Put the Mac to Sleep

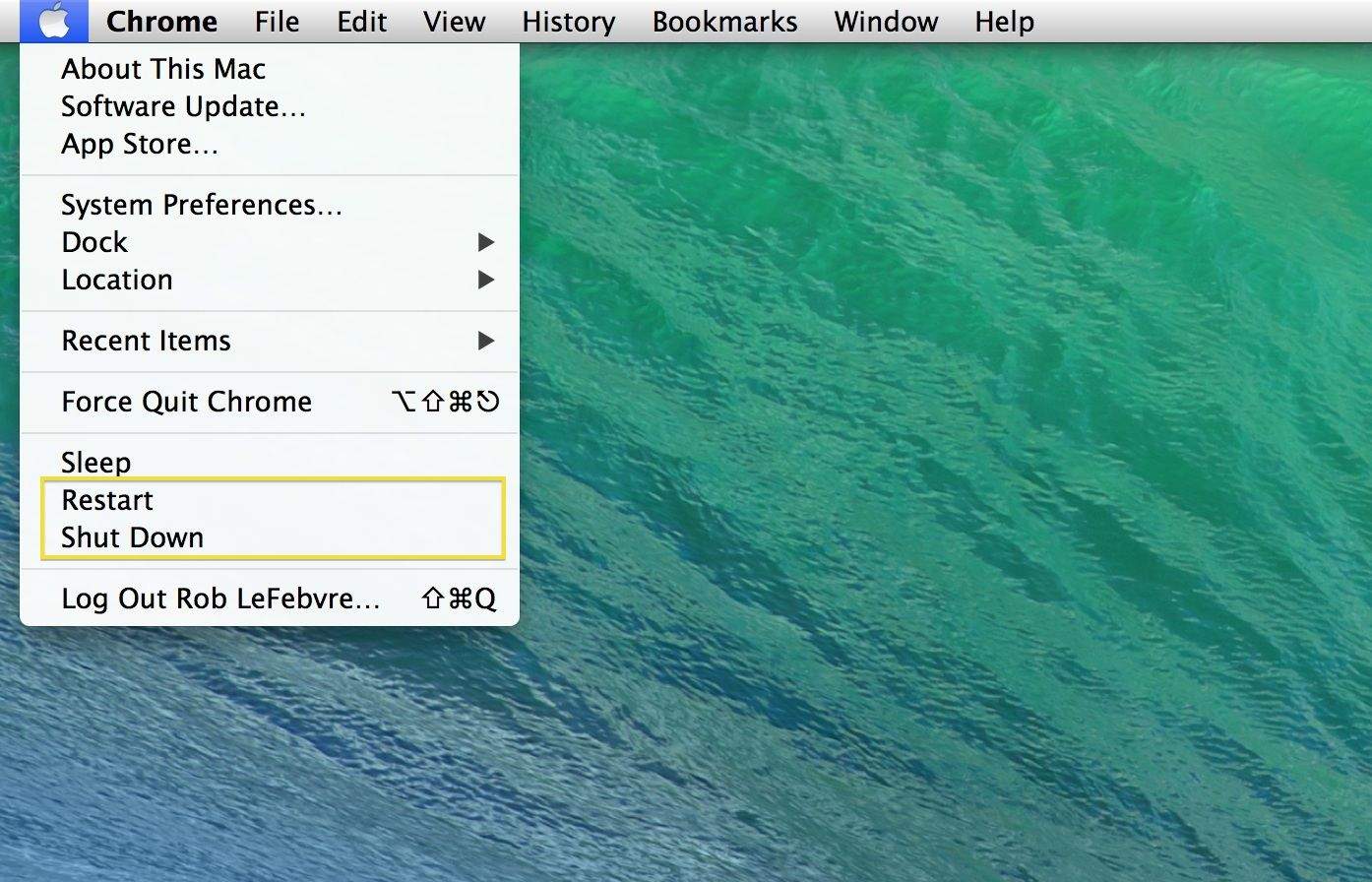[x=95, y=463]
